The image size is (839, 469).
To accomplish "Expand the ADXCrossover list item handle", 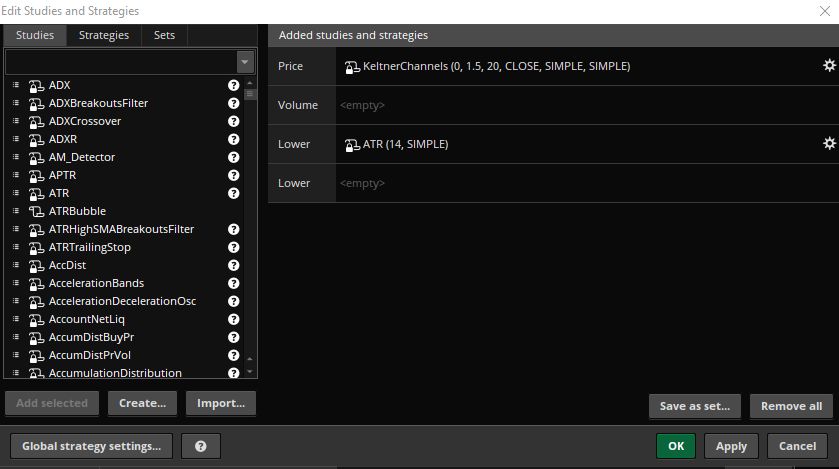I will pyautogui.click(x=16, y=121).
